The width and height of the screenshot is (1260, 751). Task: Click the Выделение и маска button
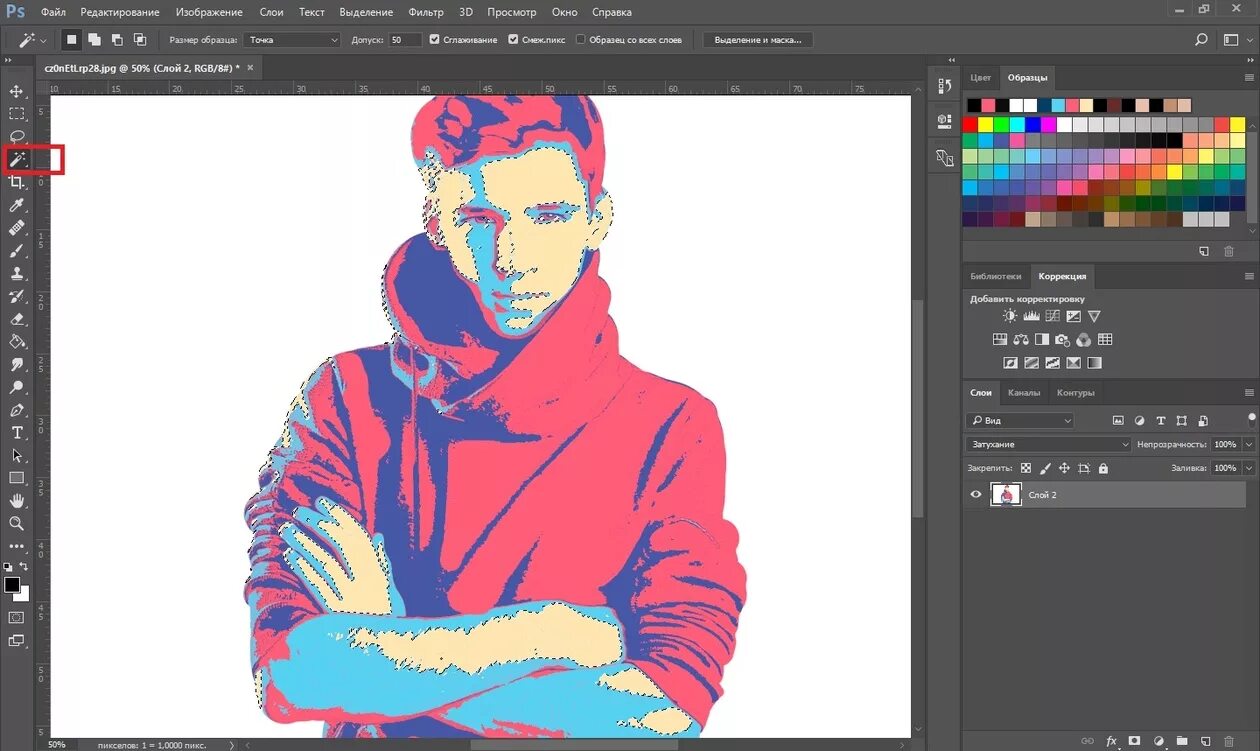pos(758,40)
